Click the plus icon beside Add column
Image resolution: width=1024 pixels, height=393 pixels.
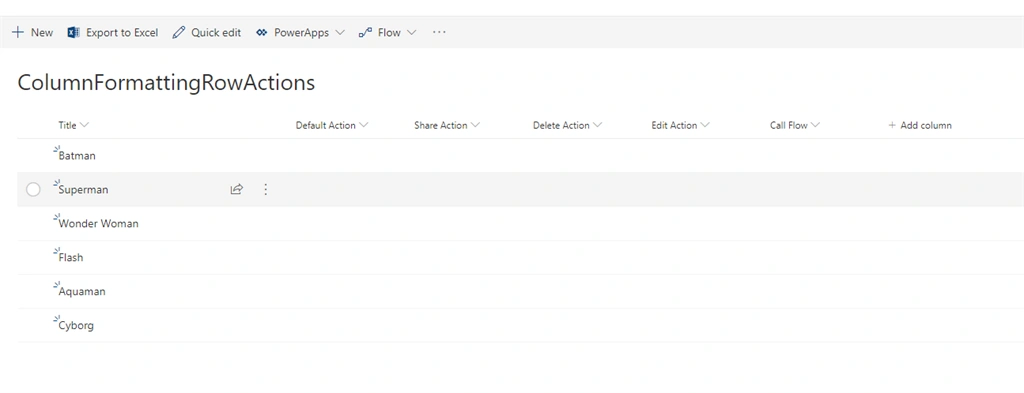click(892, 125)
